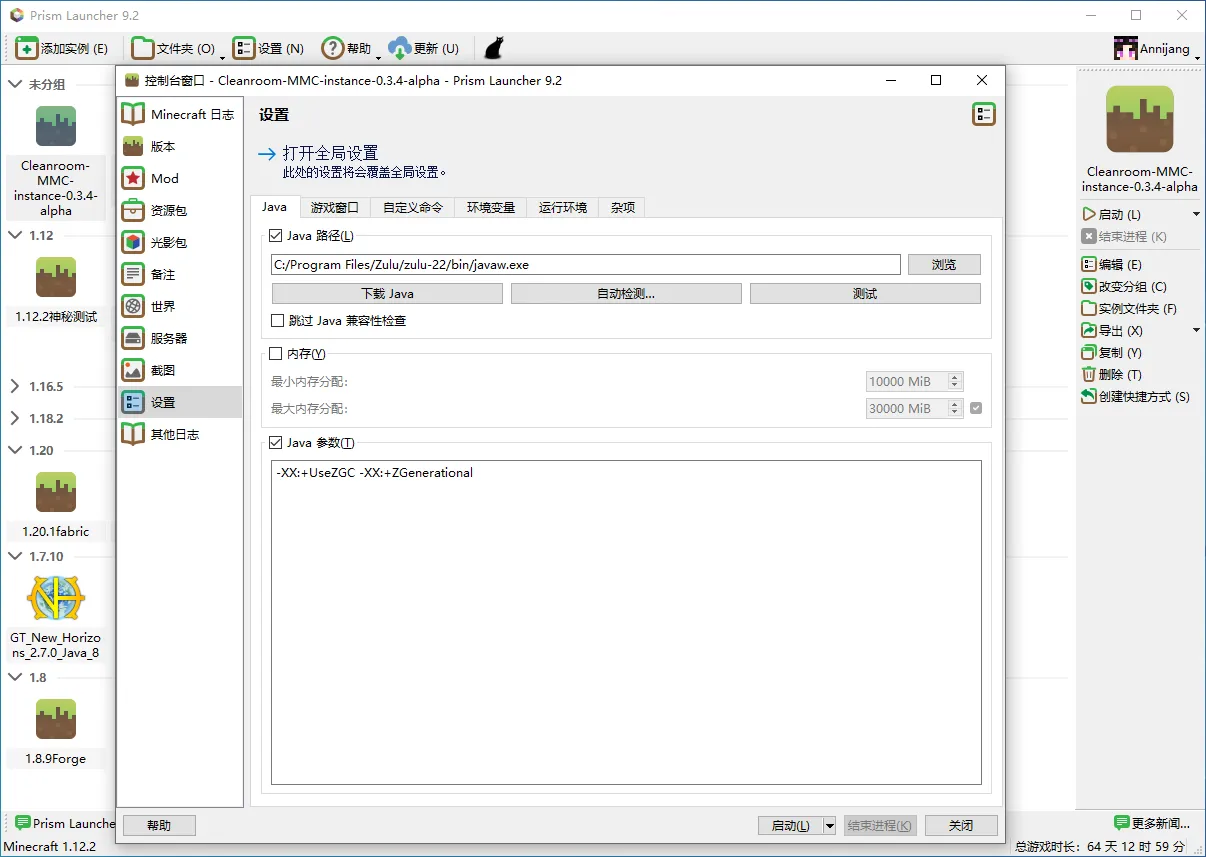Click 编辑 (E) in right panel
1206x857 pixels.
1112,264
